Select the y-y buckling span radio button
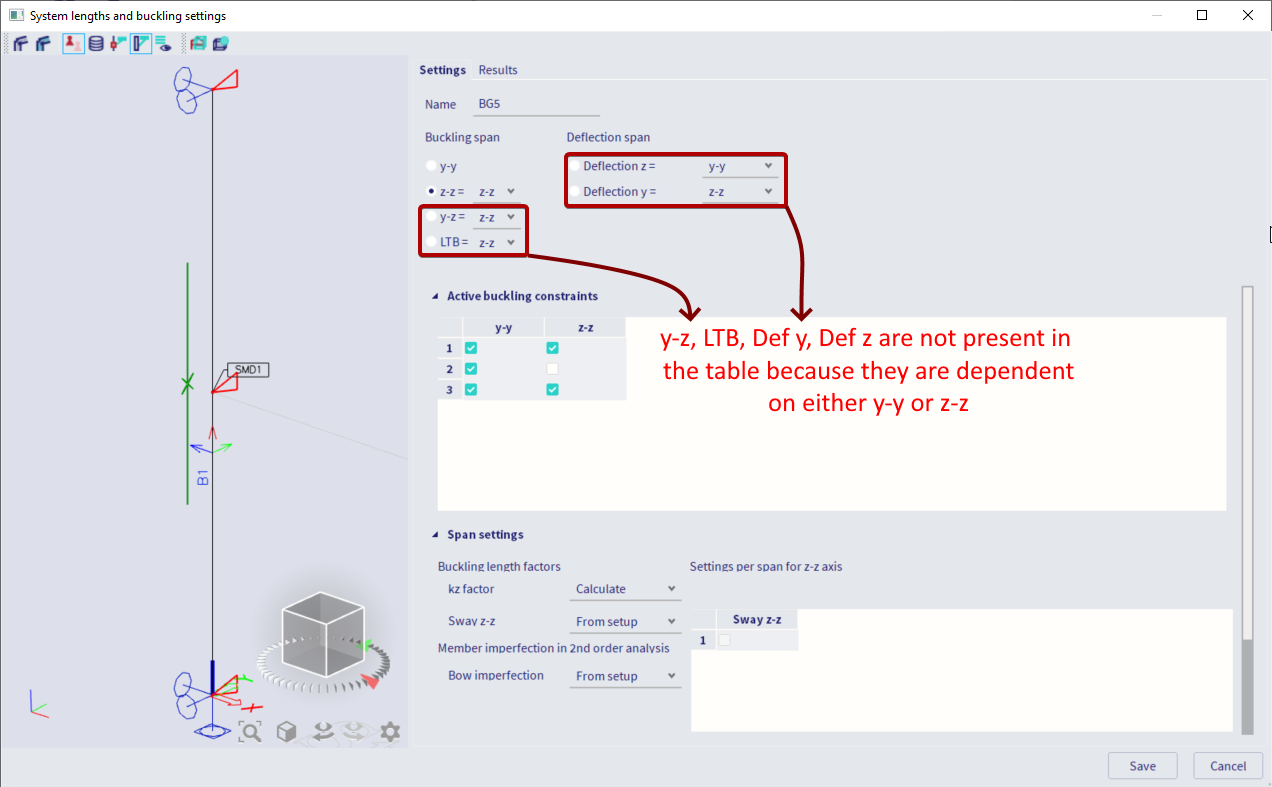The width and height of the screenshot is (1272, 787). point(430,165)
